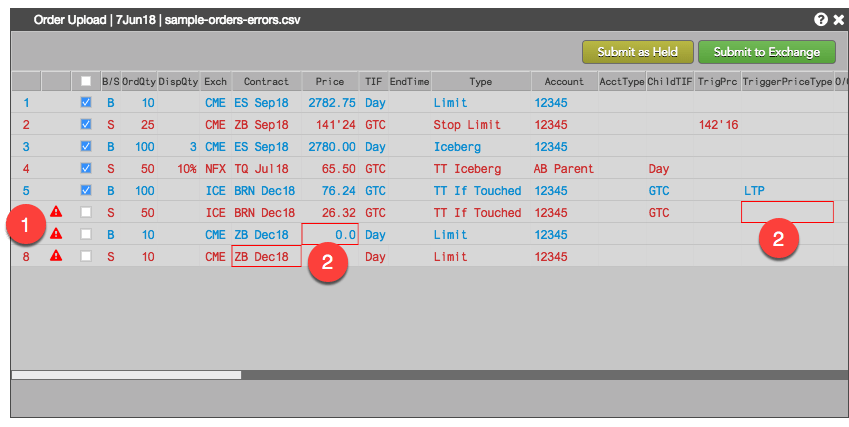Screen dimensions: 849x427
Task: Toggle the select-all header checkbox
Action: click(86, 81)
